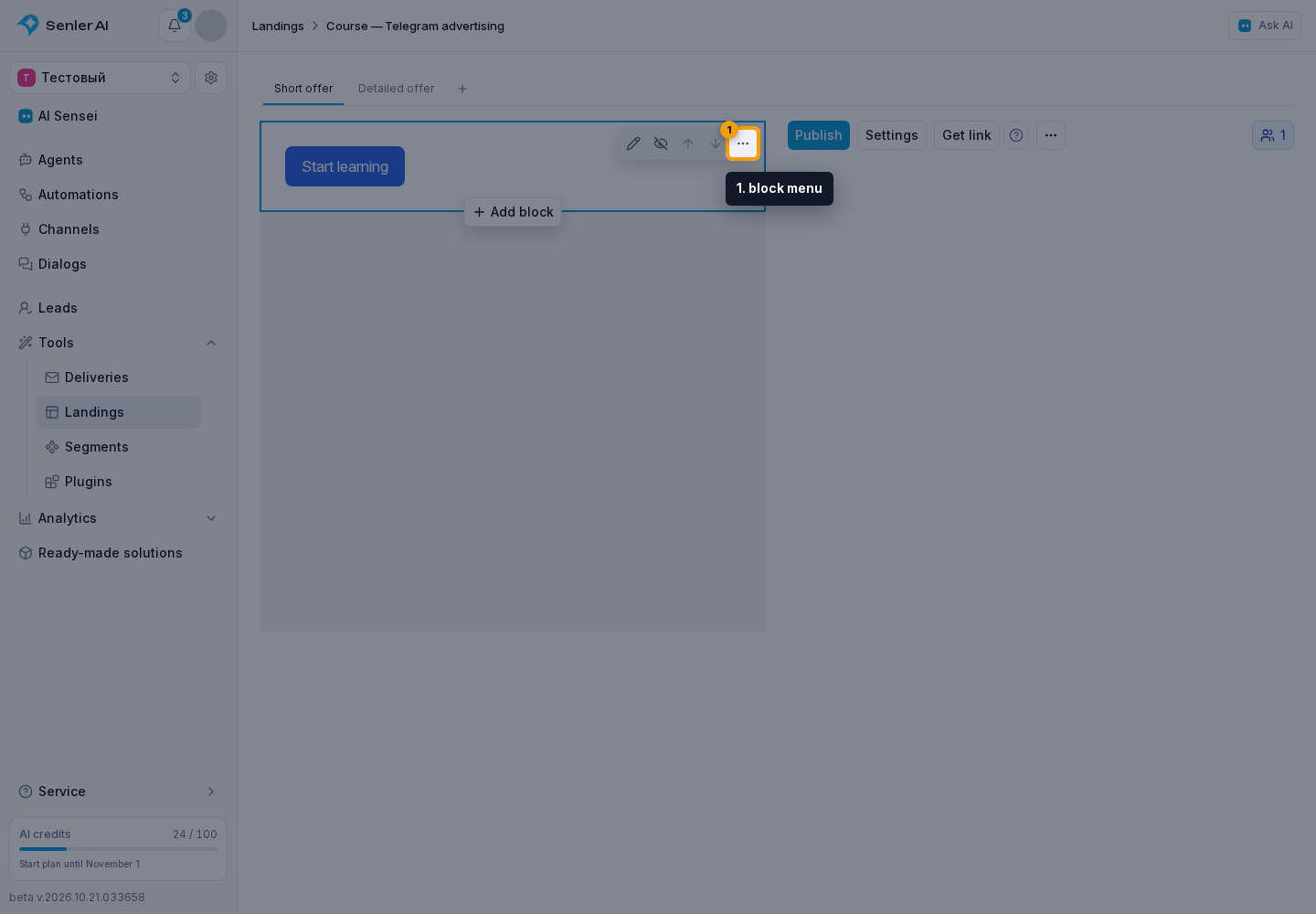Image resolution: width=1316 pixels, height=914 pixels.
Task: Click the Start learning button block
Action: tap(345, 166)
